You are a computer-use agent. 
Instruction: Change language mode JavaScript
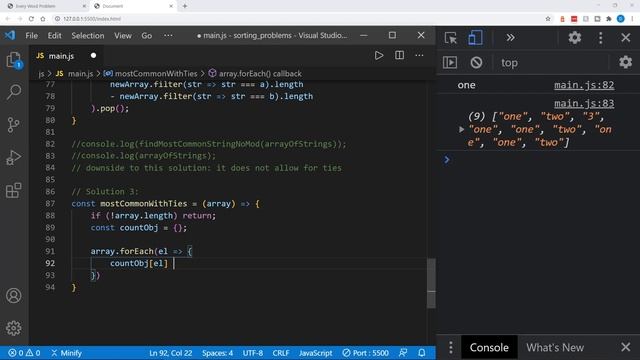(x=316, y=353)
